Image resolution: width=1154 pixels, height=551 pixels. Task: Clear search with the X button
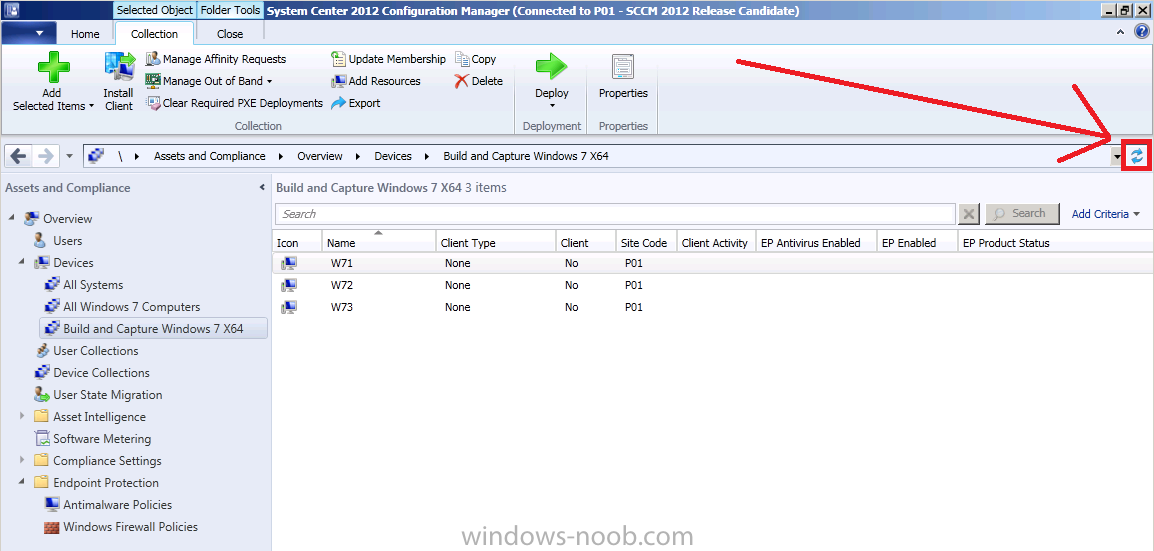point(969,213)
